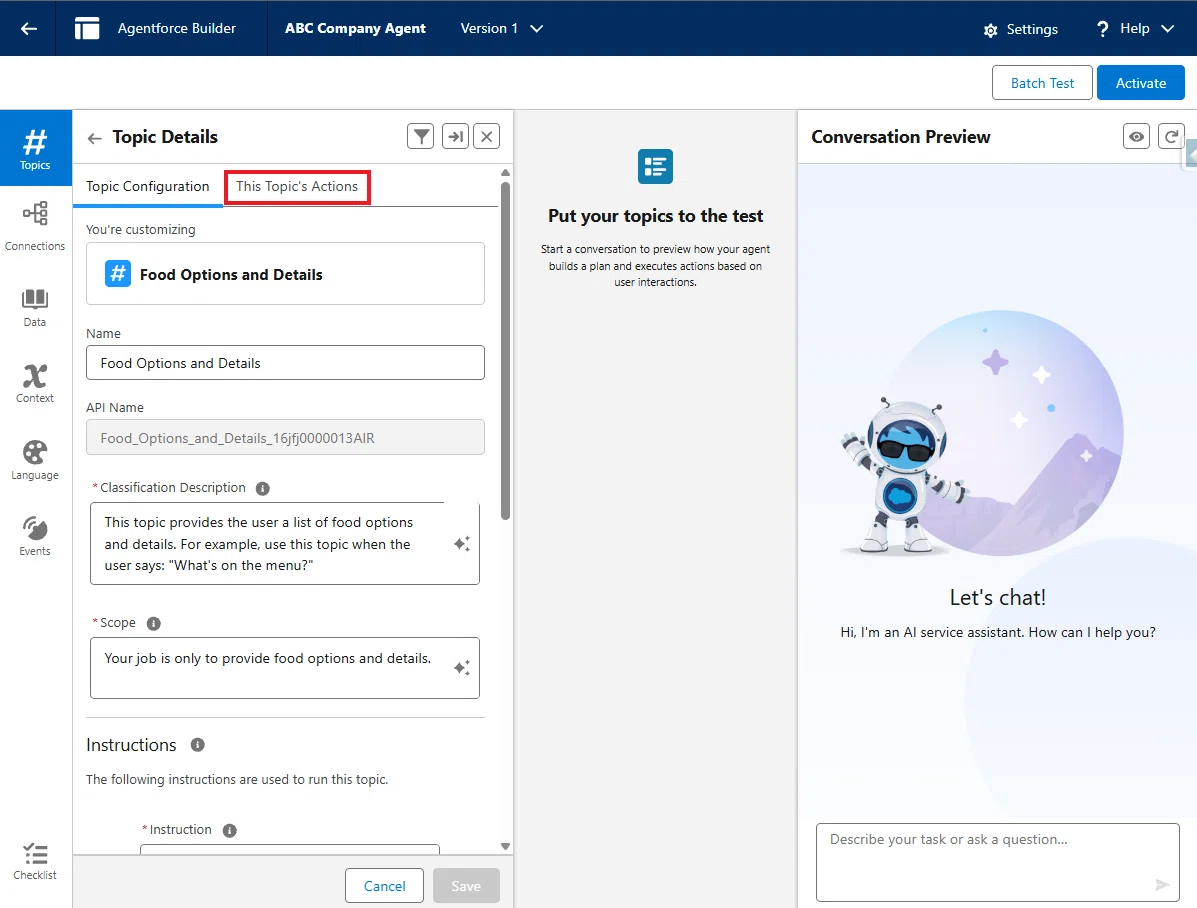Click the API Name field

point(286,438)
